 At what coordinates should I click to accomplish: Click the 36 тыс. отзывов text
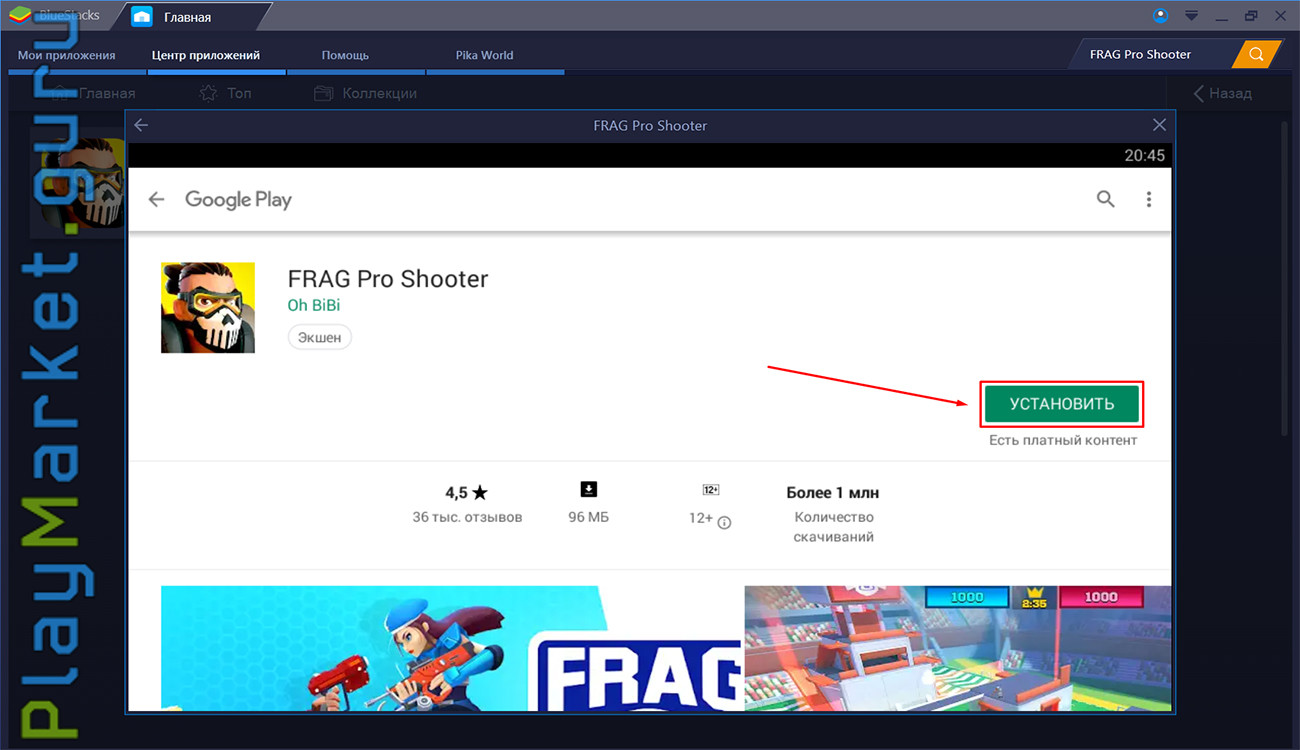tap(467, 517)
